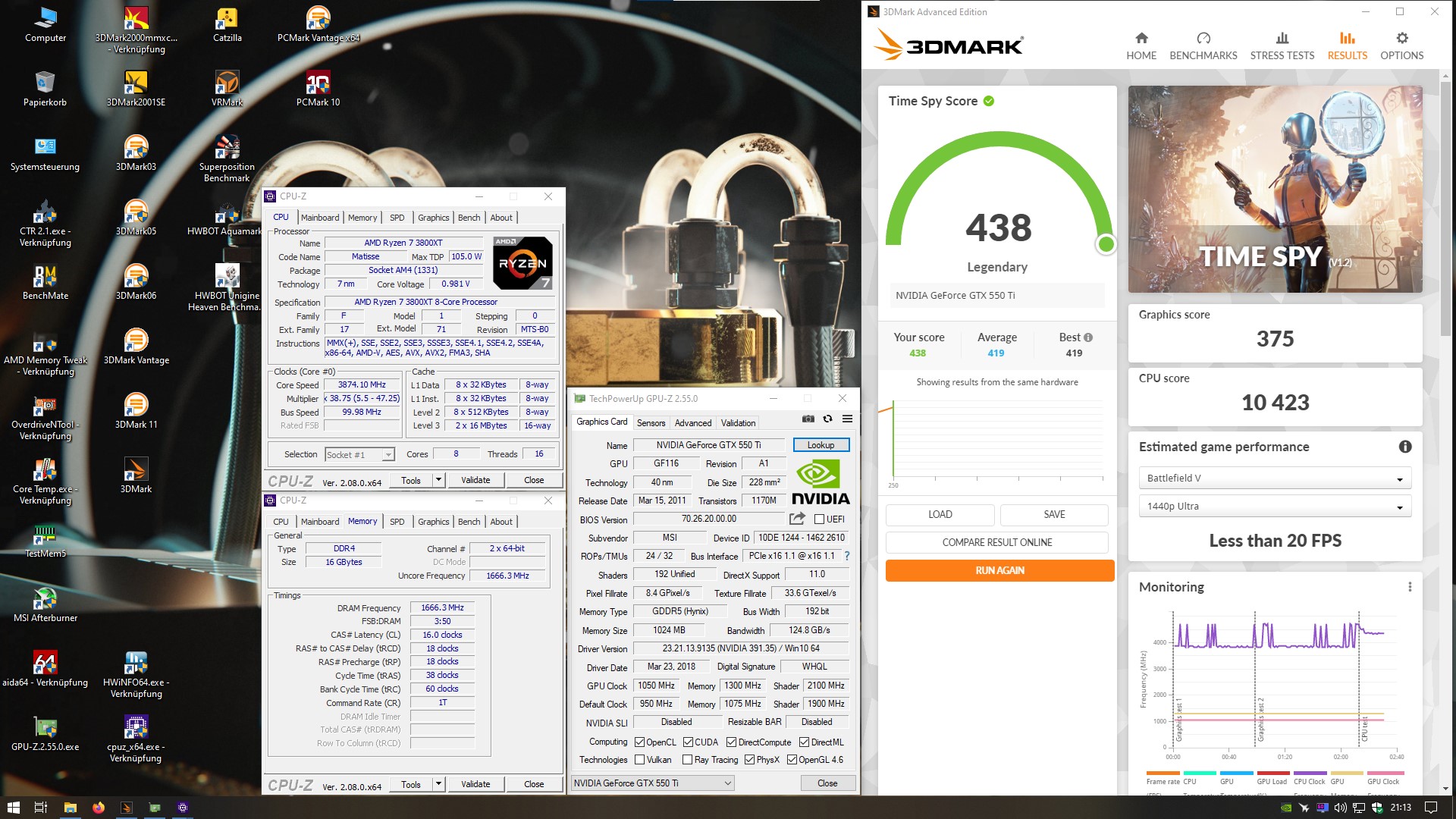Click the info icon next to Best score
Viewport: 1456px width, 819px height.
coord(1088,337)
